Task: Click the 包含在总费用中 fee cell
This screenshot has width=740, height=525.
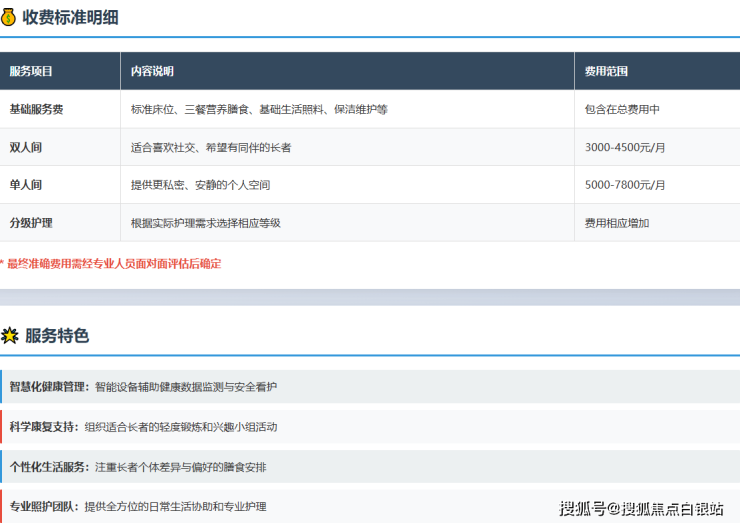Action: [622, 109]
